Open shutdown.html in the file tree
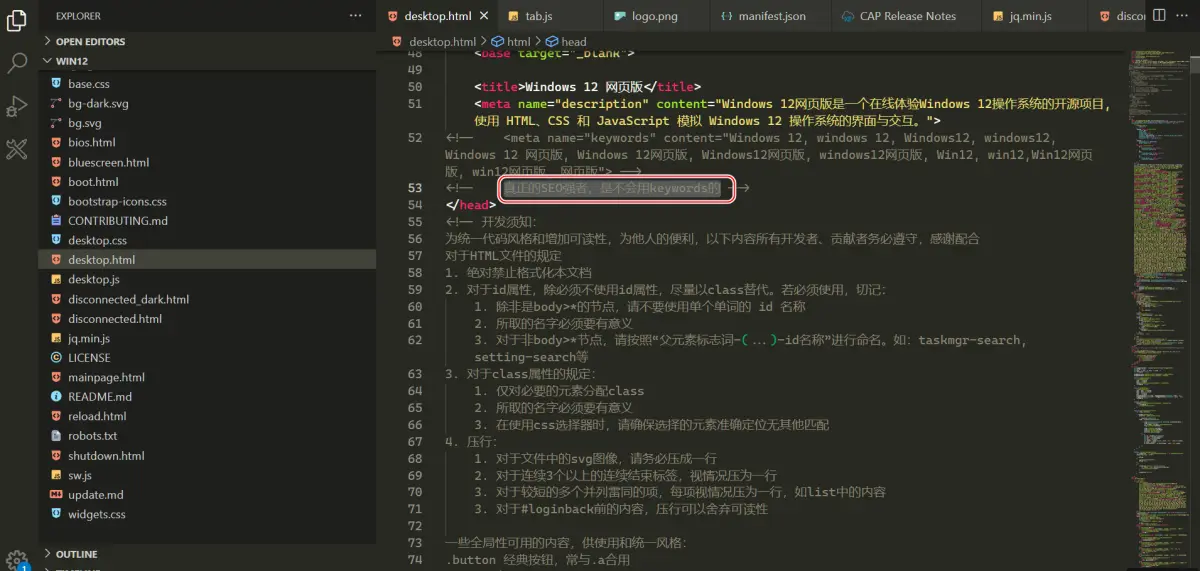The image size is (1200, 571). tap(106, 456)
